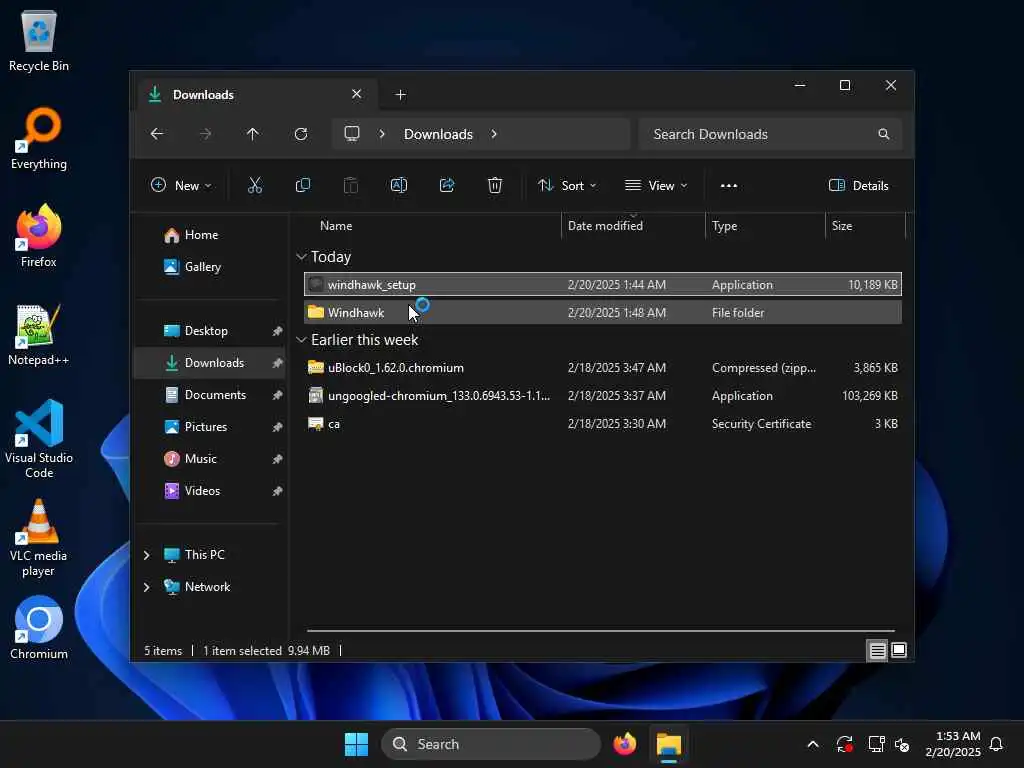1024x768 pixels.
Task: Show hidden system tray icons chevron
Action: [813, 744]
